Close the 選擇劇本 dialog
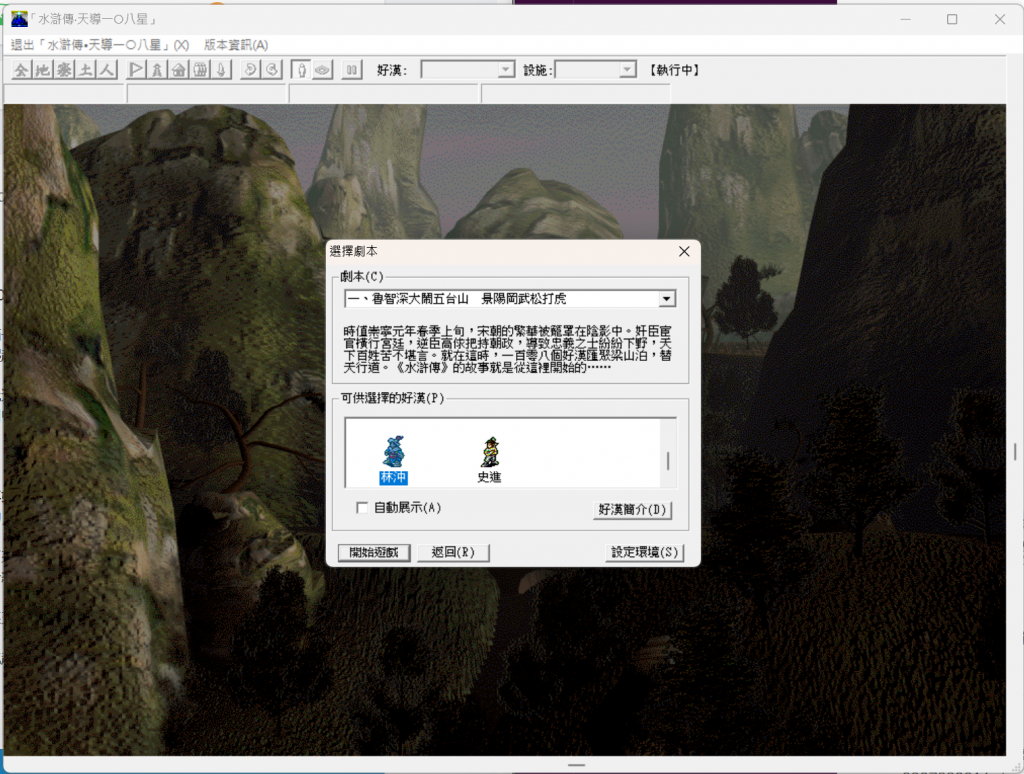The height and width of the screenshot is (774, 1024). (x=684, y=251)
